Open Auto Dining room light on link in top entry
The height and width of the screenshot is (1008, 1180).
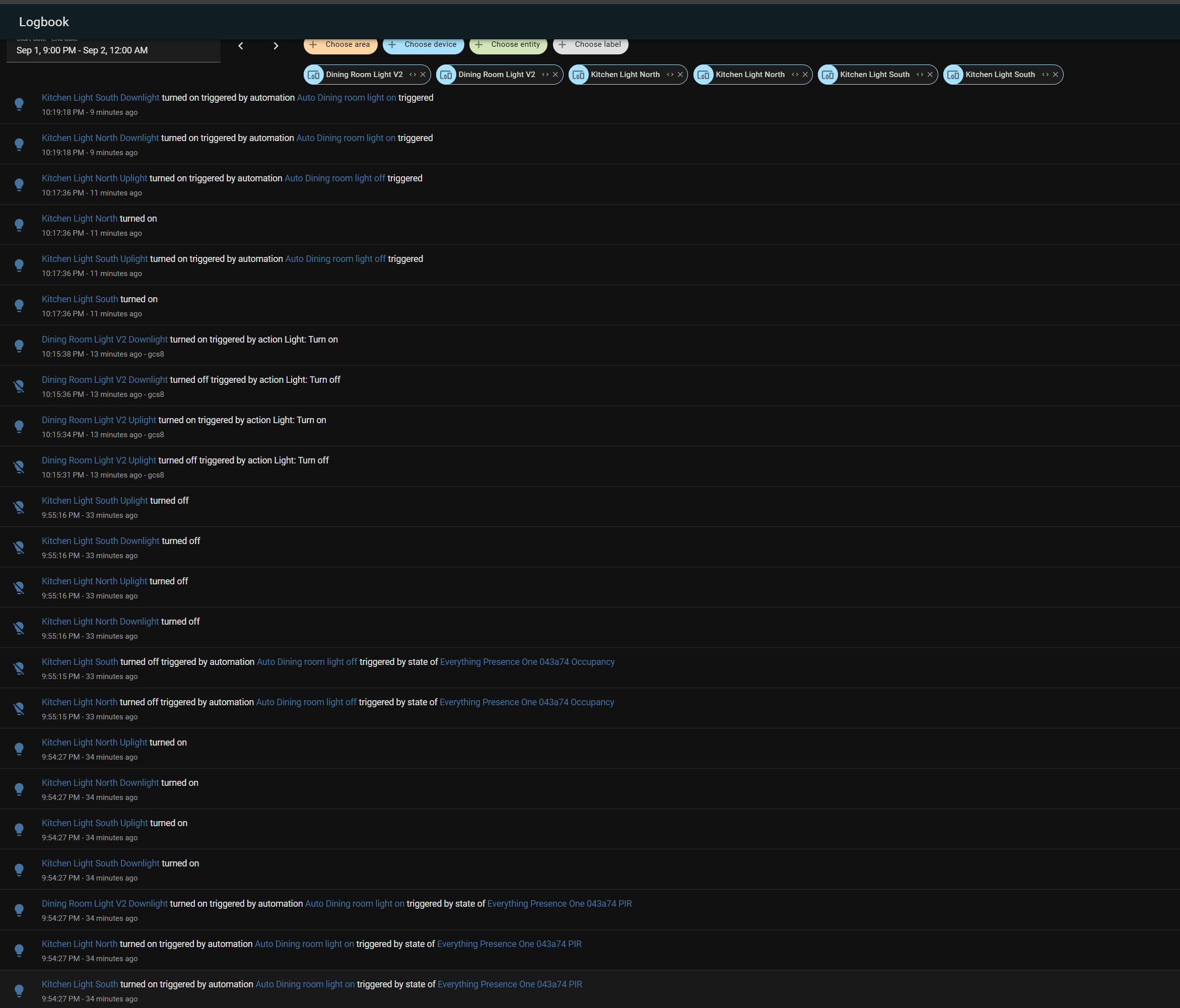(x=346, y=97)
